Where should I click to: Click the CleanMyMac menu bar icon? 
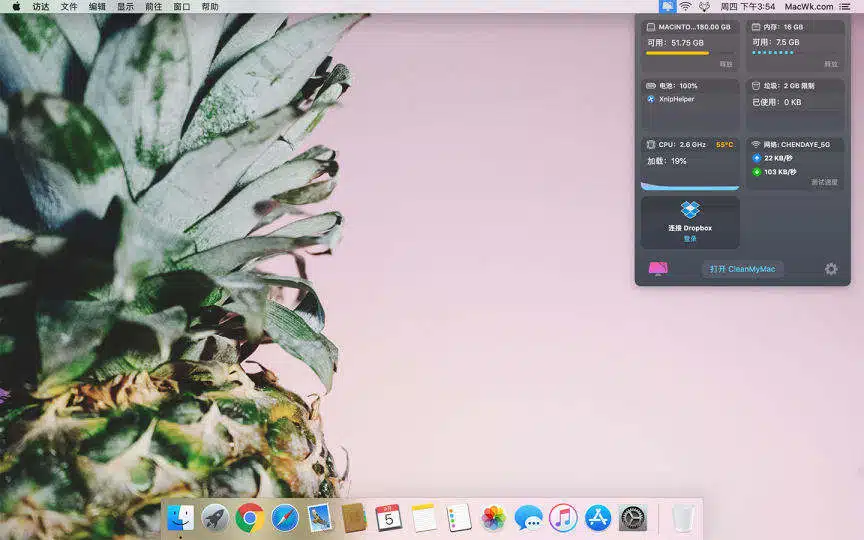666,6
